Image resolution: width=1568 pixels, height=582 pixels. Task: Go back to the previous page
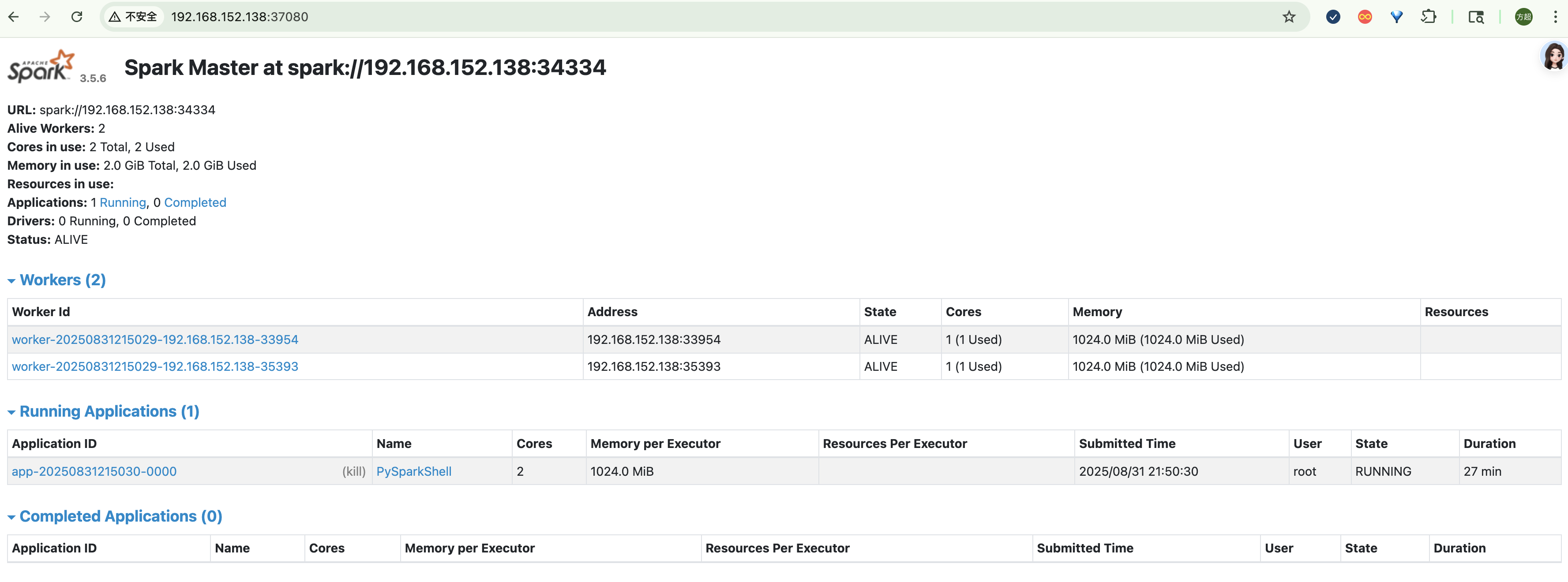13,17
